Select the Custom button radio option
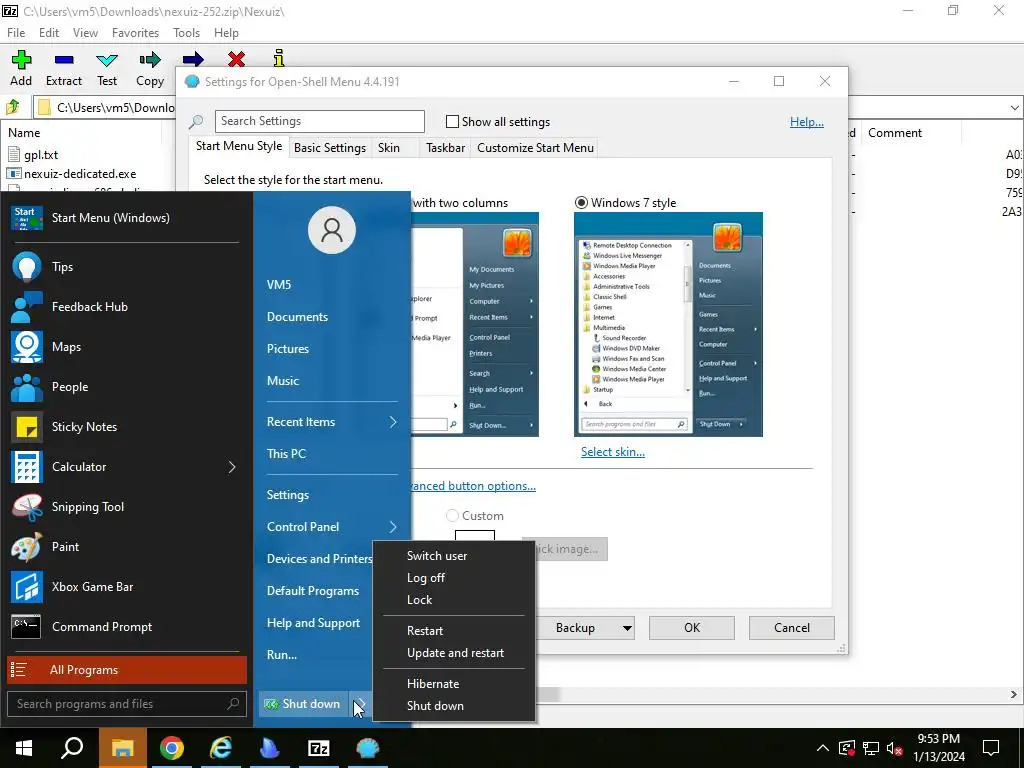The image size is (1024, 768). pyautogui.click(x=452, y=516)
